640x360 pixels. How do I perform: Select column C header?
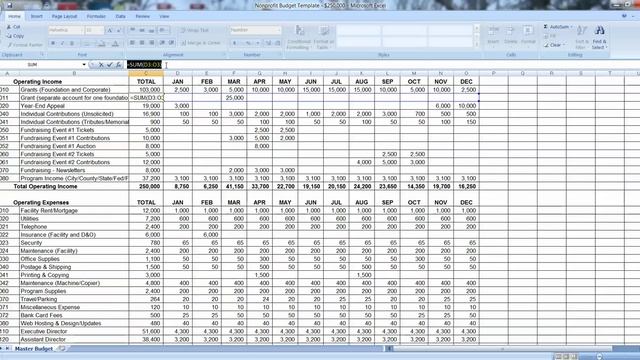tap(146, 73)
